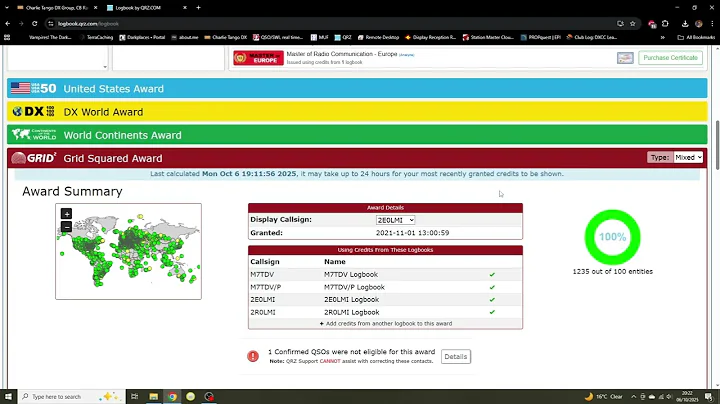Screen dimensions: 720x404
Task: Click the granted date 2021-11-01 13:00:59
Action: [412, 233]
